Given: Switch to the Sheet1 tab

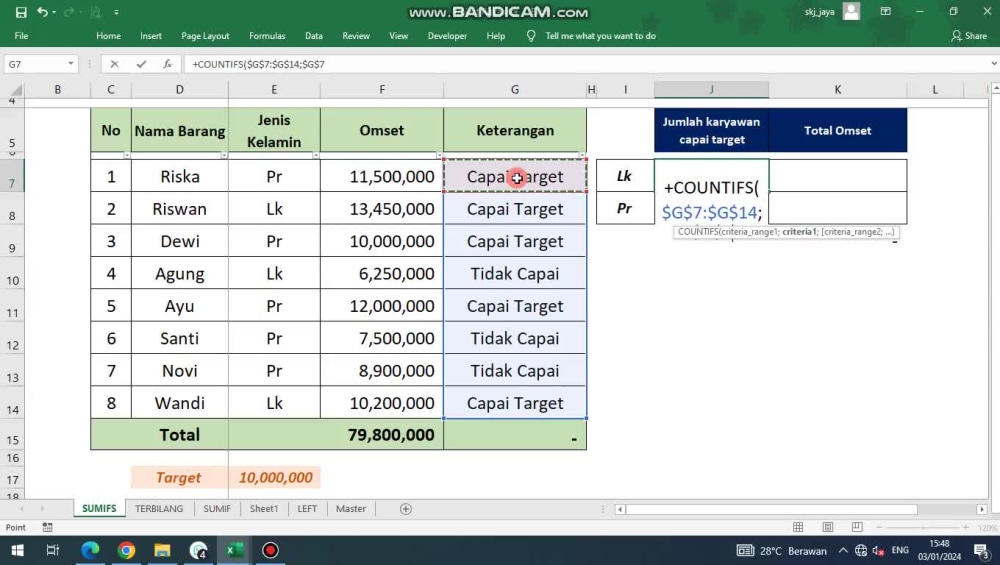Looking at the screenshot, I should point(263,509).
